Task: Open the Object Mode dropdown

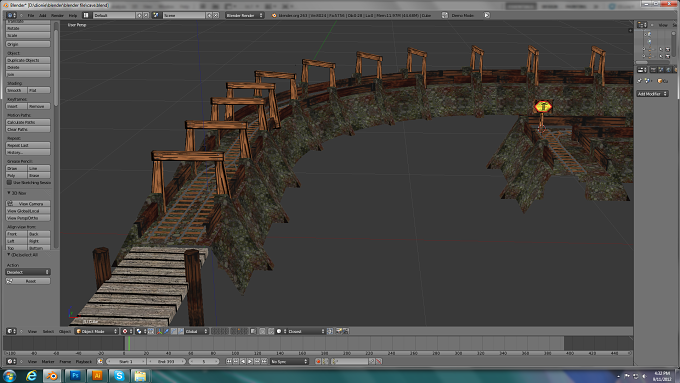Action: (x=97, y=331)
